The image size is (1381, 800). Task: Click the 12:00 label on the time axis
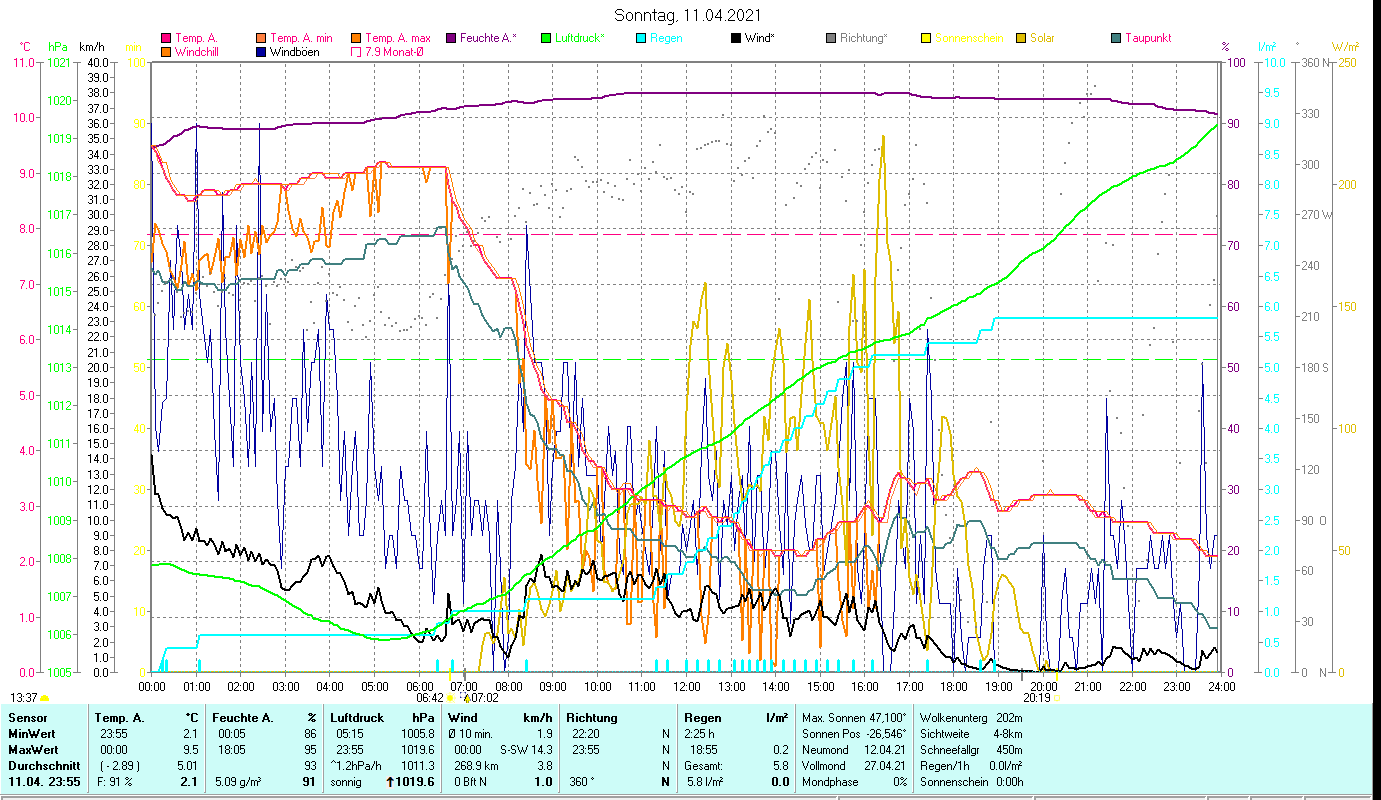686,686
